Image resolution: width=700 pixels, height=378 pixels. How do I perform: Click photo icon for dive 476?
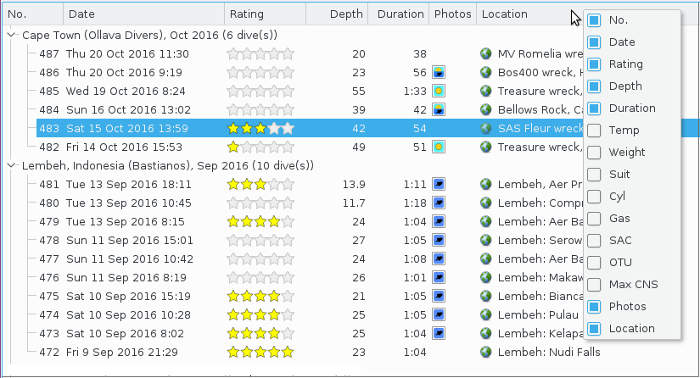pos(438,278)
